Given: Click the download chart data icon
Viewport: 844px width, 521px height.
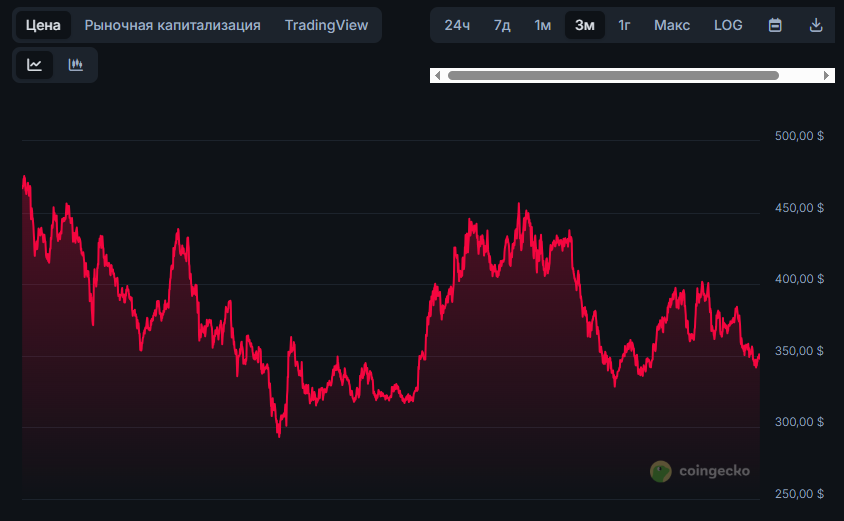Looking at the screenshot, I should (x=815, y=25).
